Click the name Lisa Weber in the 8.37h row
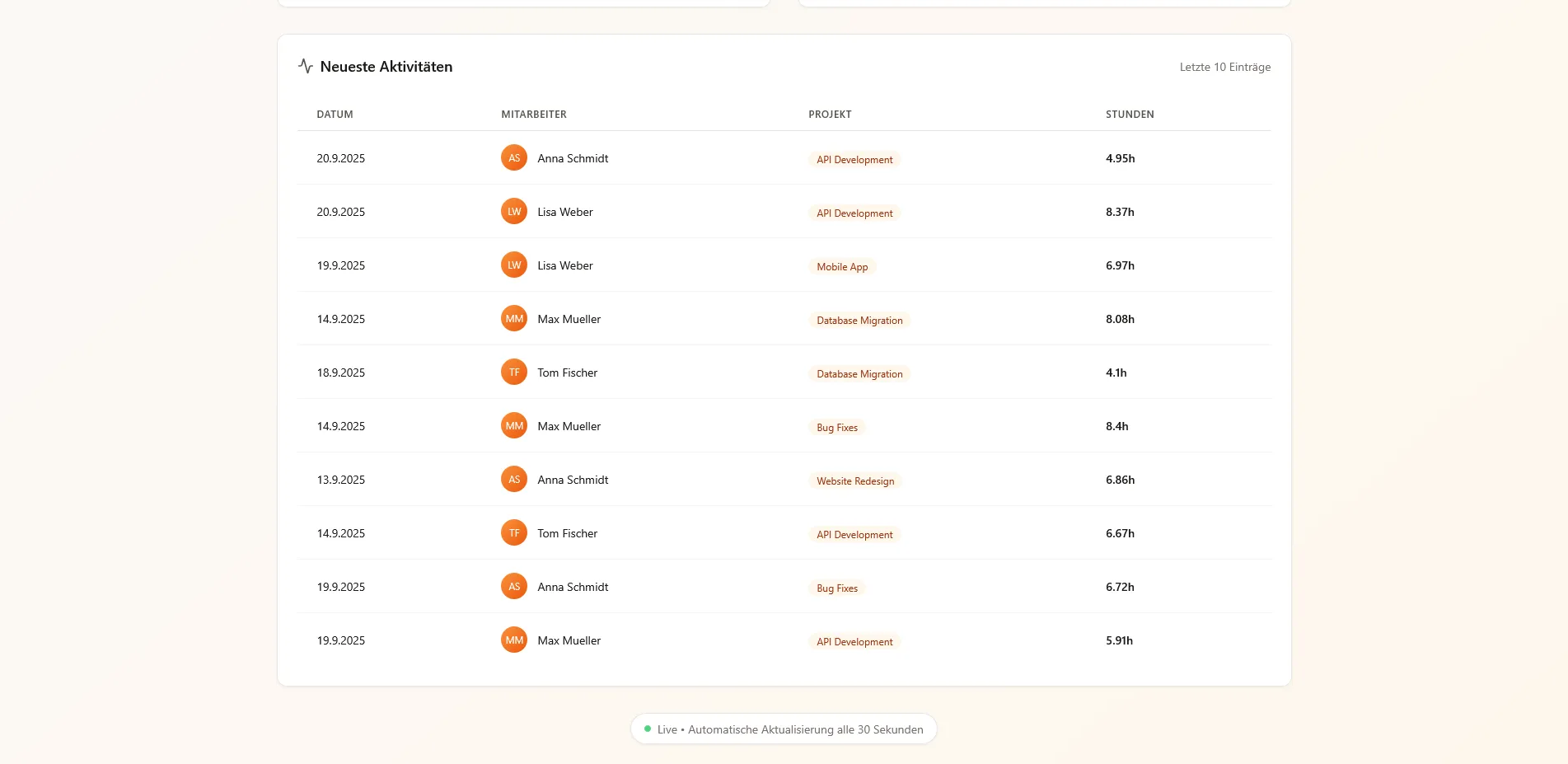The width and height of the screenshot is (1568, 764). click(565, 212)
